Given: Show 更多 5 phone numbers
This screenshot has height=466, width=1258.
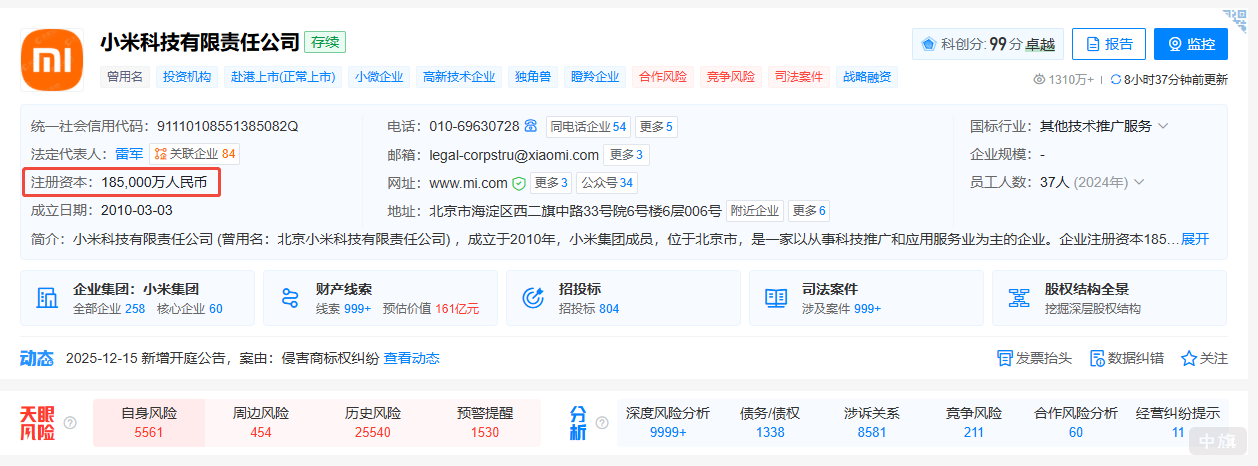Looking at the screenshot, I should tap(656, 126).
